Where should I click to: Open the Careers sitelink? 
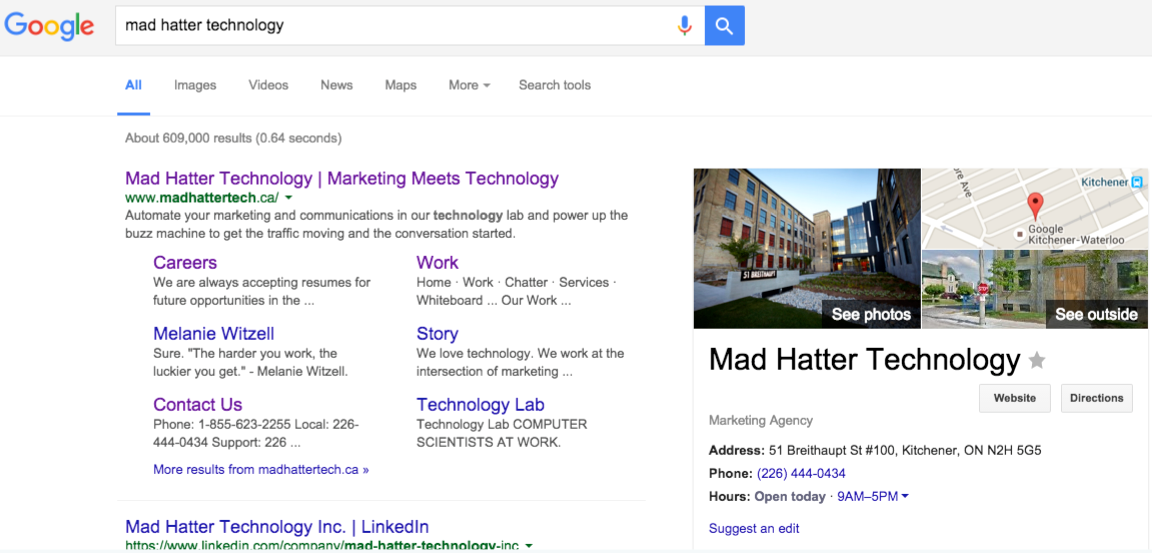click(185, 263)
